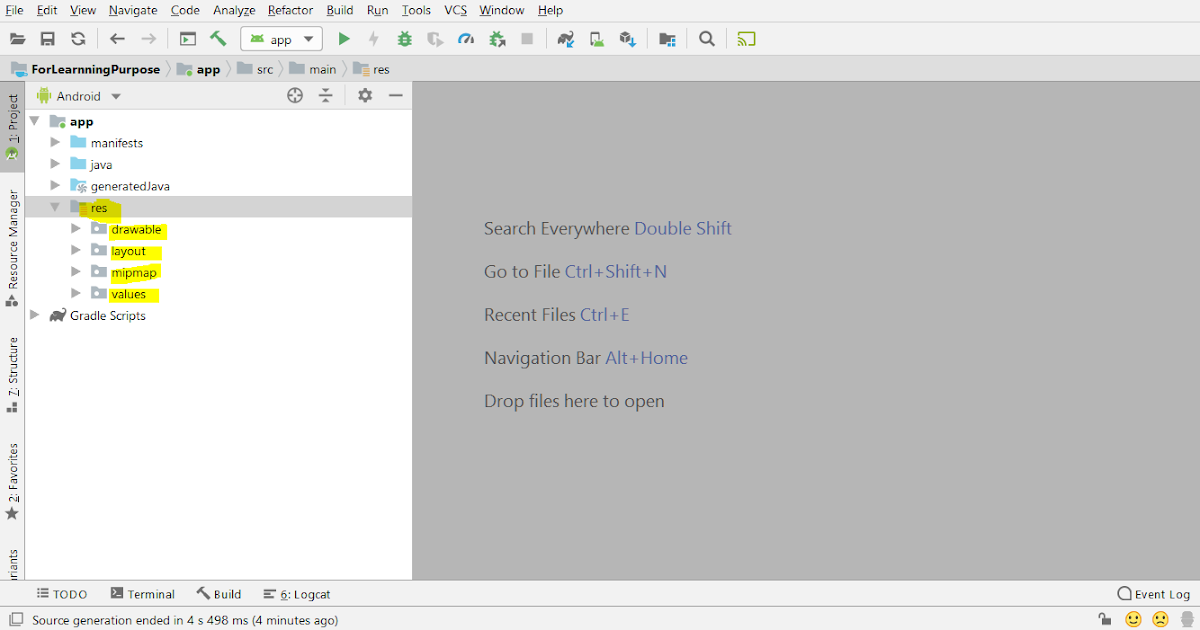1200x630 pixels.
Task: Click the Double Shift shortcut link
Action: 683,228
